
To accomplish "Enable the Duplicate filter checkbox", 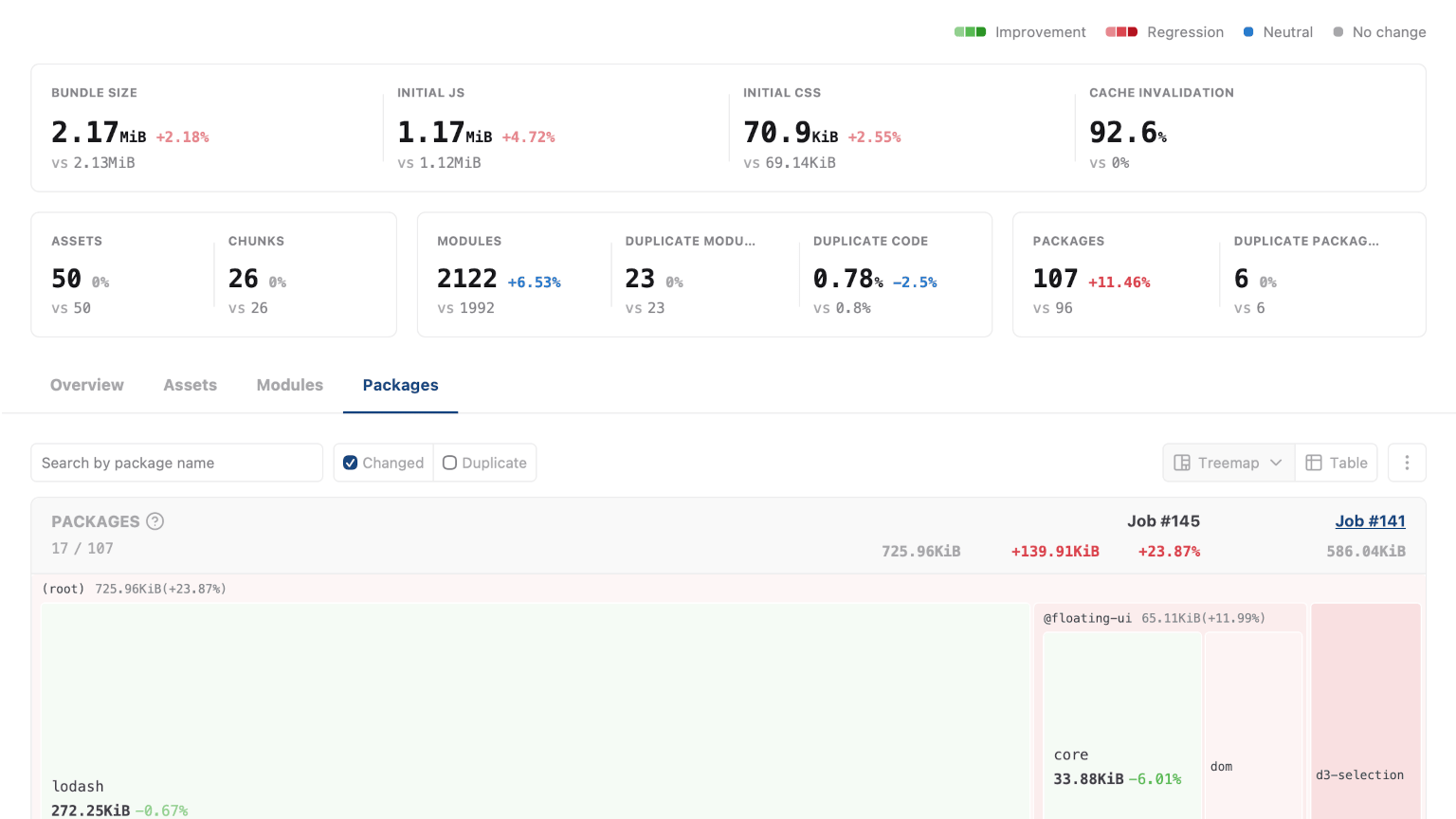I will [449, 463].
